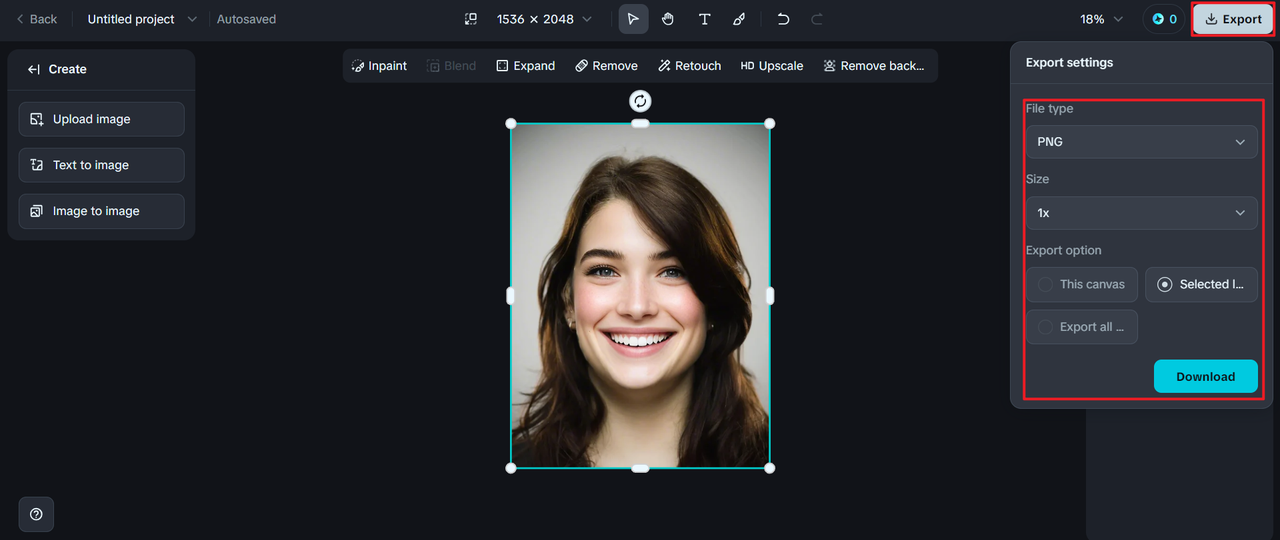
Task: Click the bottom-right corner resize handle
Action: click(x=769, y=468)
